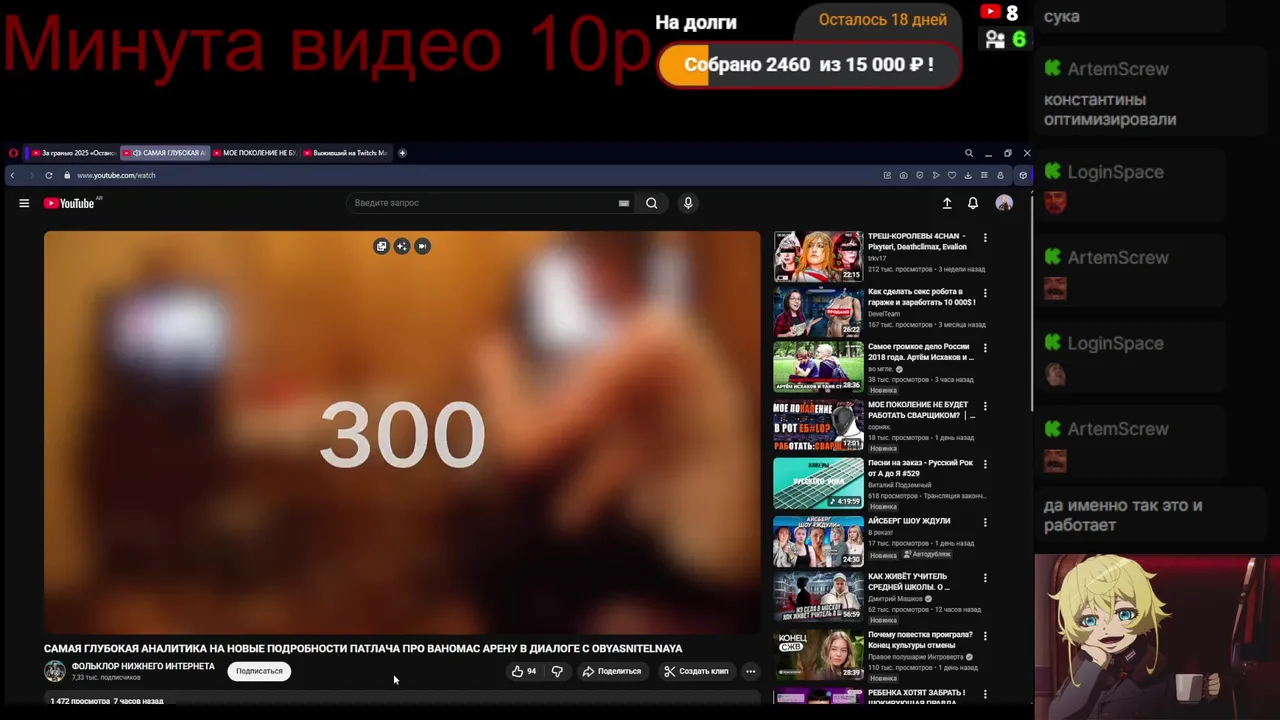1280x720 pixels.
Task: Click the camera overlay icon atop the video
Action: pyautogui.click(x=422, y=246)
